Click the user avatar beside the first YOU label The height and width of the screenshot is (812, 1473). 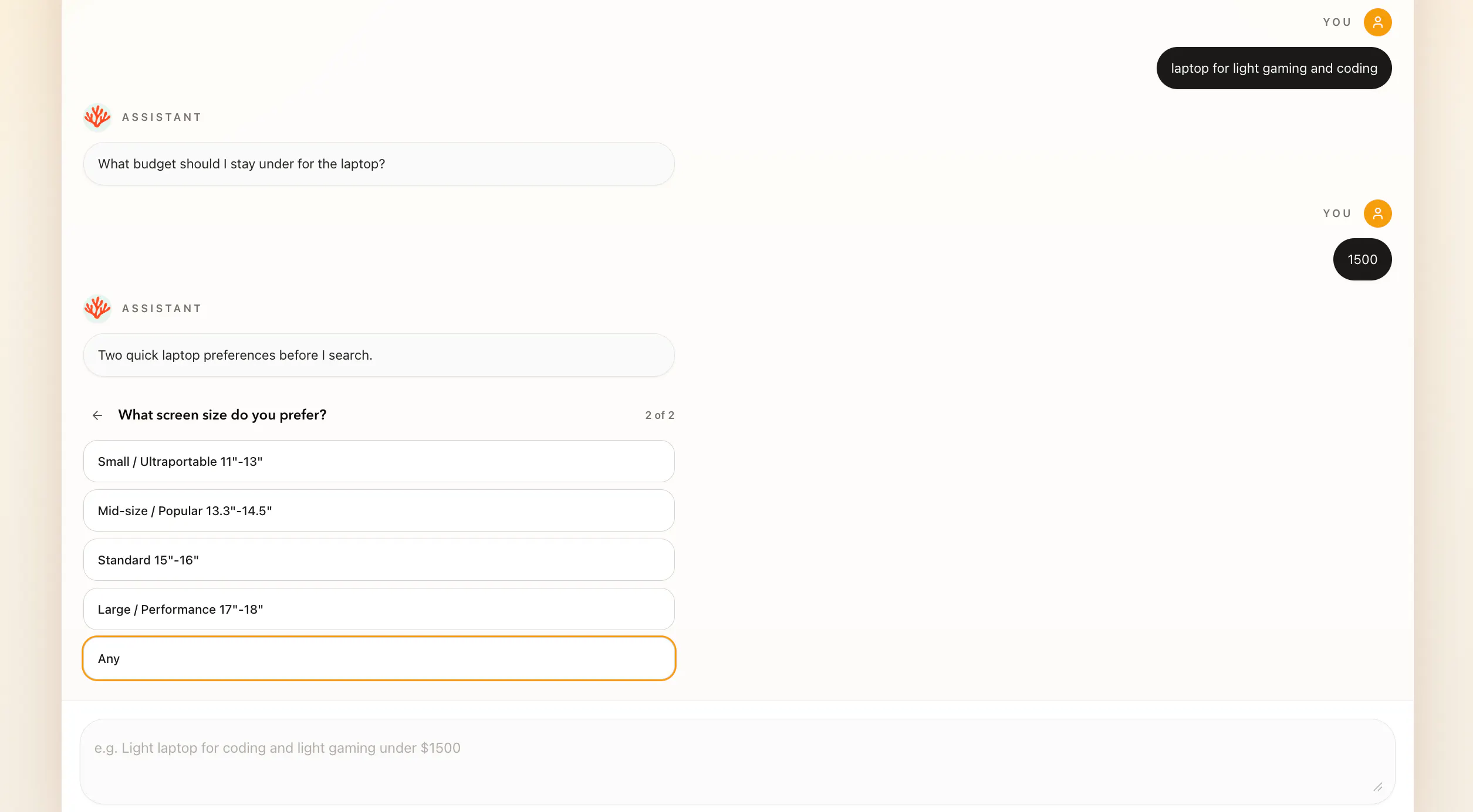[x=1377, y=22]
